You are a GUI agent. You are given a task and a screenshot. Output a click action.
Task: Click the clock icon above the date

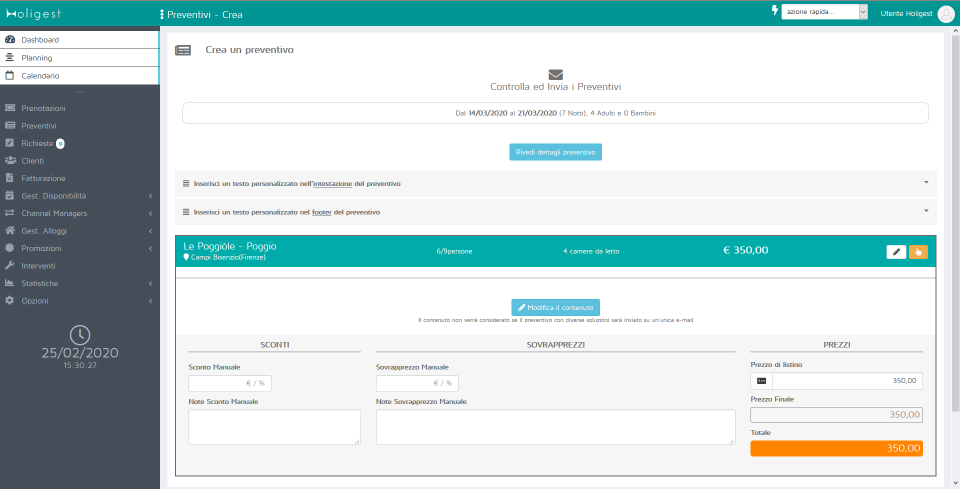tap(80, 334)
